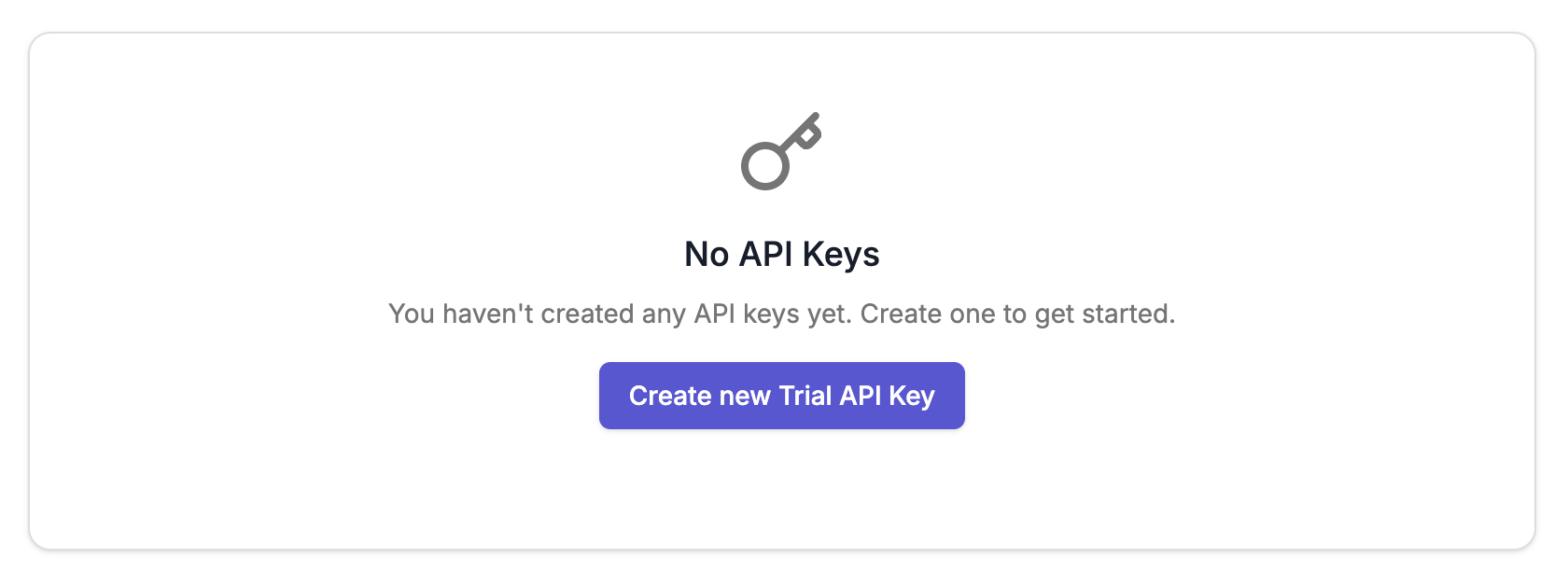
Task: Click the 'API Key' text on the button
Action: [x=887, y=396]
